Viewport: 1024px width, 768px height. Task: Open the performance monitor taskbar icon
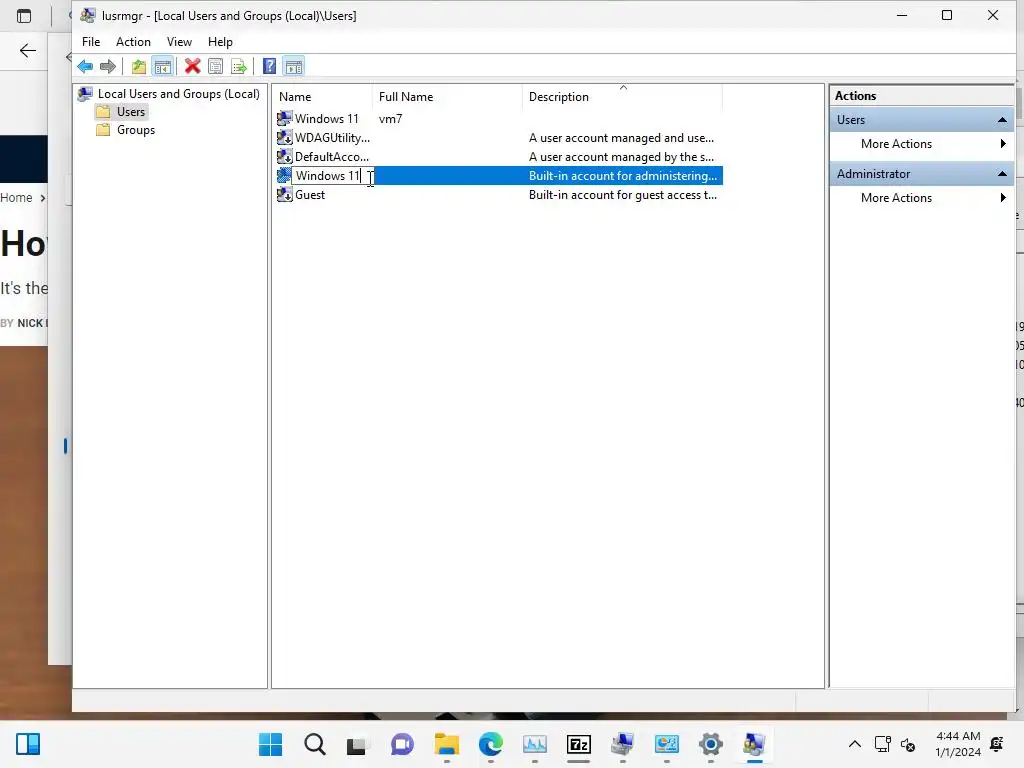pos(535,744)
